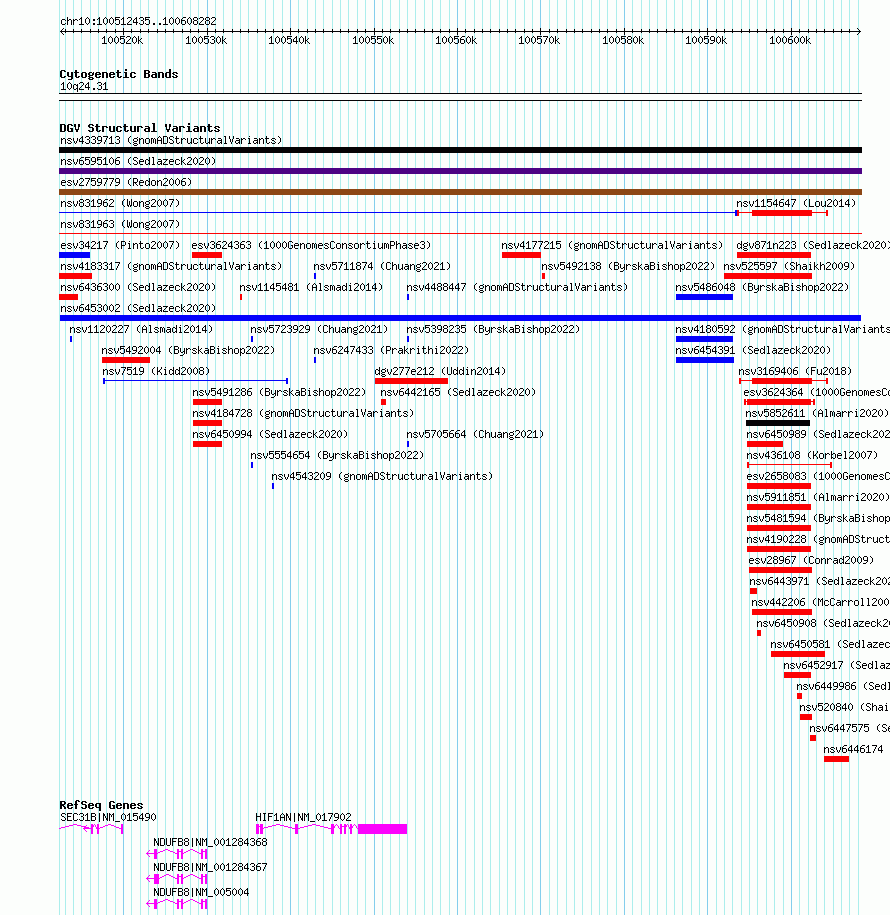
Task: Click nsv4543209 gnomAD variant label
Action: (x=382, y=476)
